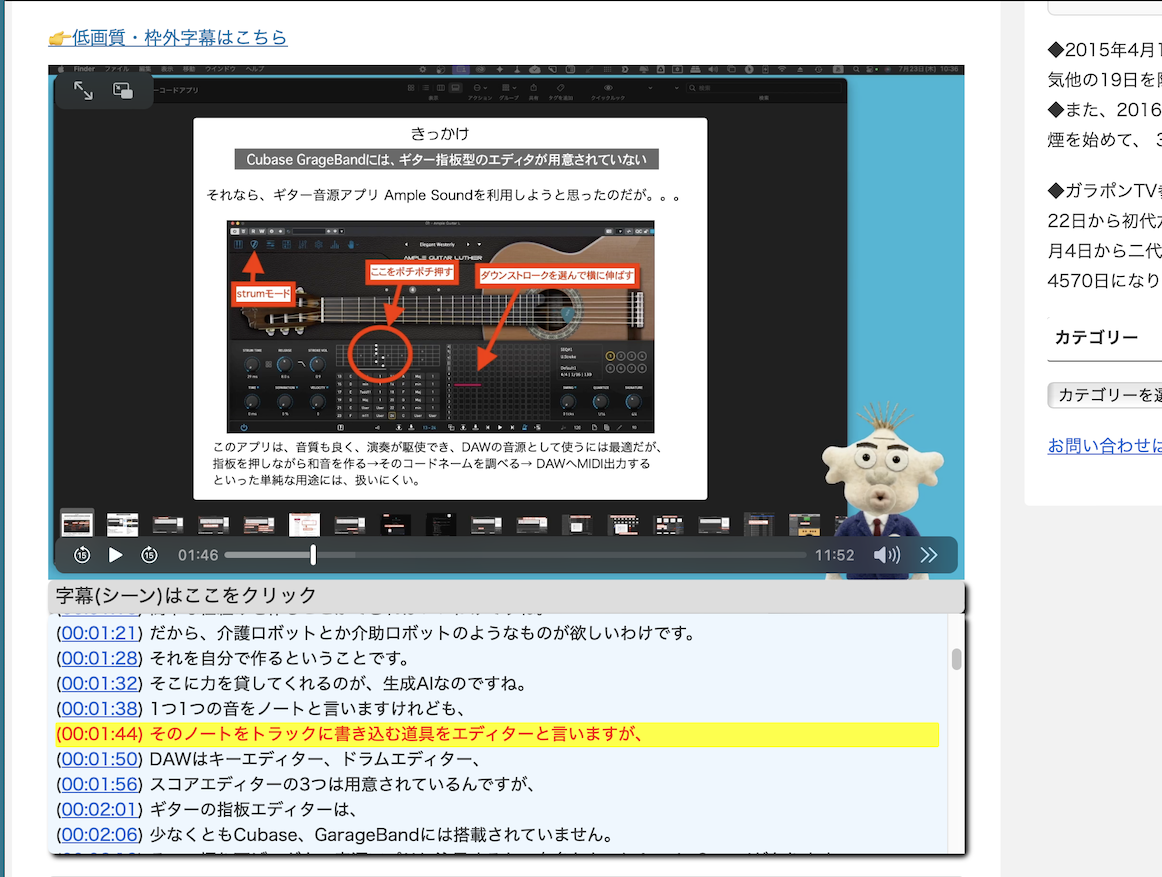Toggle the 字幕(シーン)はここをクリック bar
The height and width of the screenshot is (877, 1162).
point(507,596)
